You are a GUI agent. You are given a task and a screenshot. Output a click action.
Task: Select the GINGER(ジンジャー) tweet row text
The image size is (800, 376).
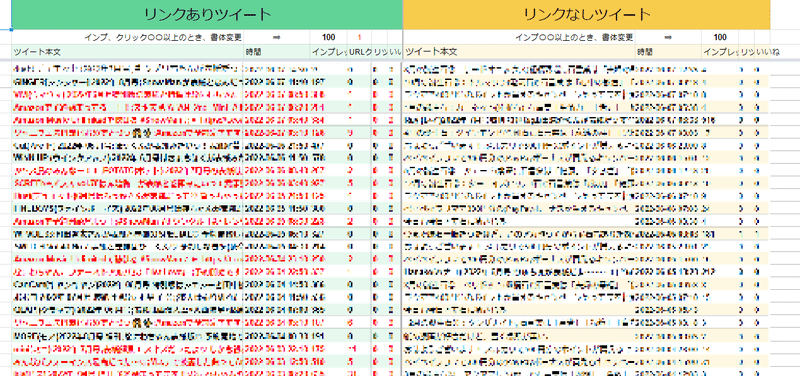[x=128, y=81]
